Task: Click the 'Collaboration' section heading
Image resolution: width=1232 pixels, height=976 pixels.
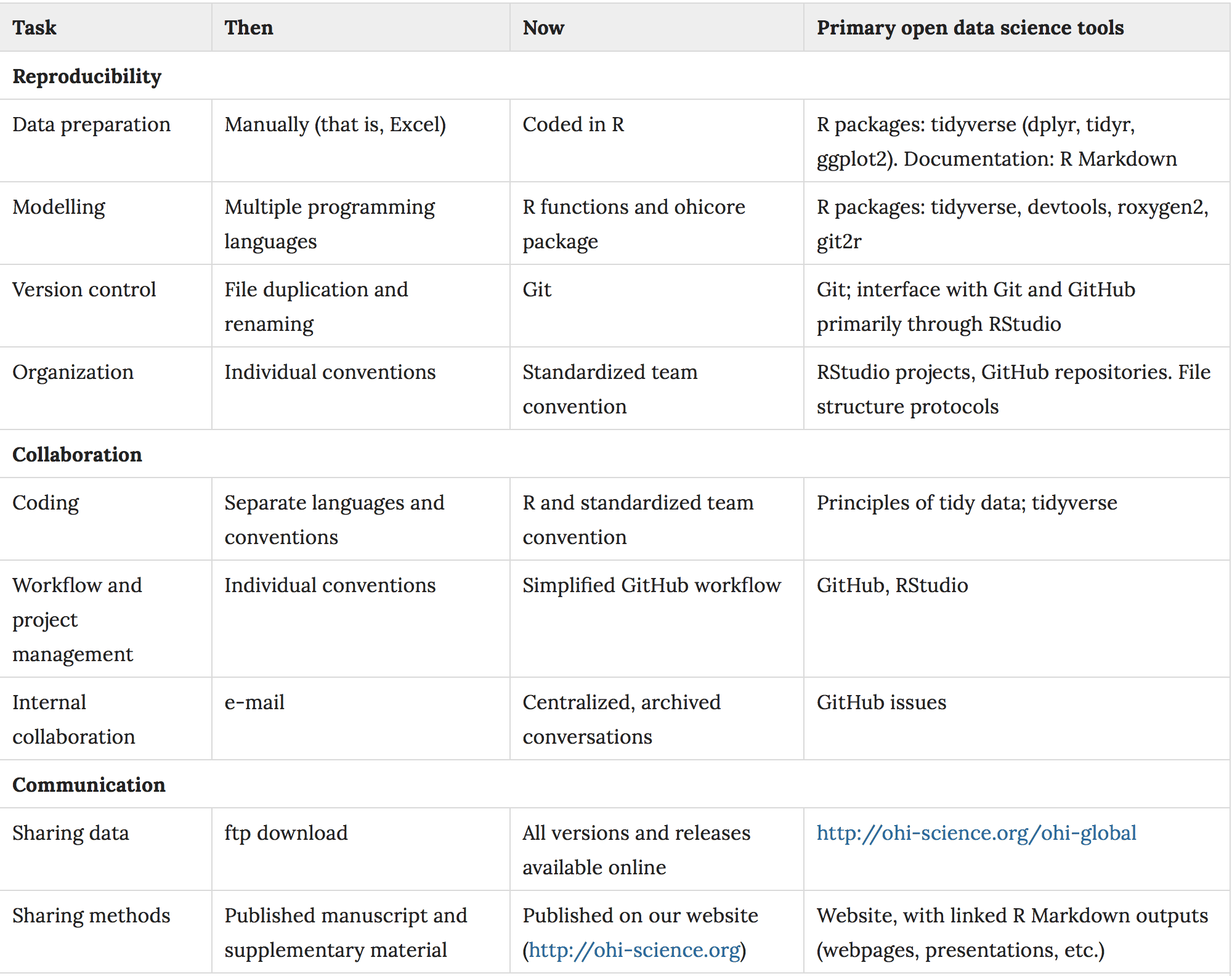Action: (x=77, y=455)
